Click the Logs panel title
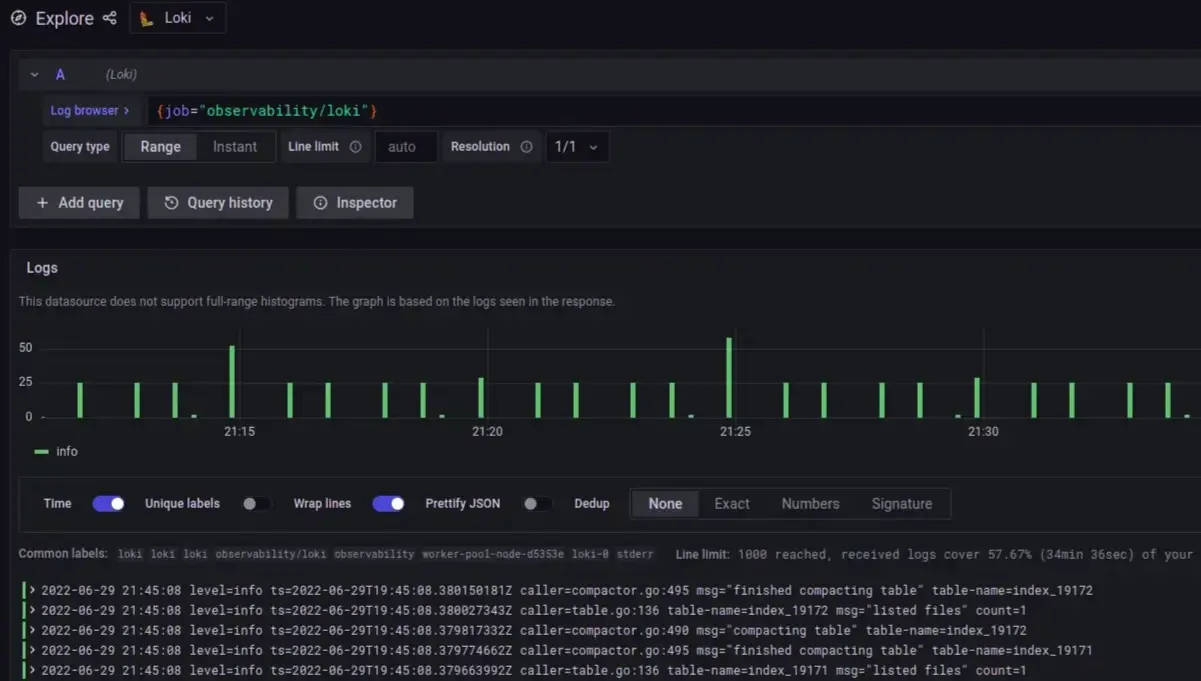Image resolution: width=1201 pixels, height=681 pixels. 42,268
